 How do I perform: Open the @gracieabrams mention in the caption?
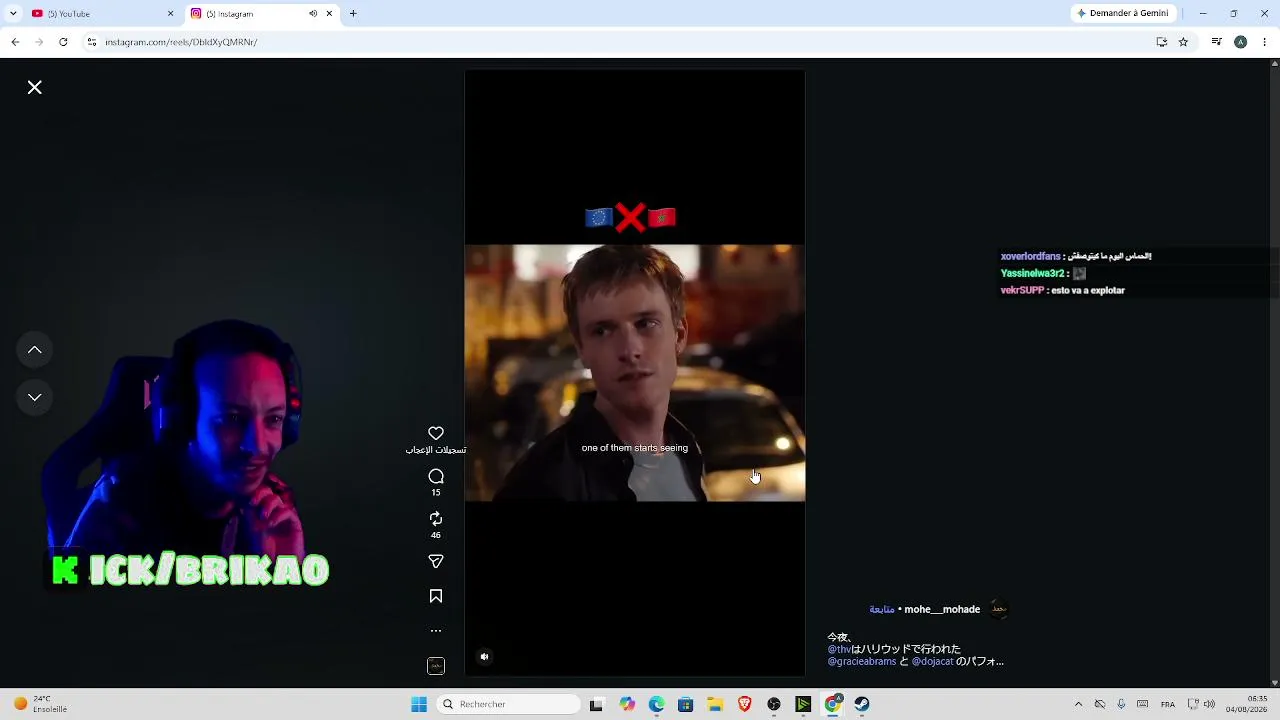(862, 661)
